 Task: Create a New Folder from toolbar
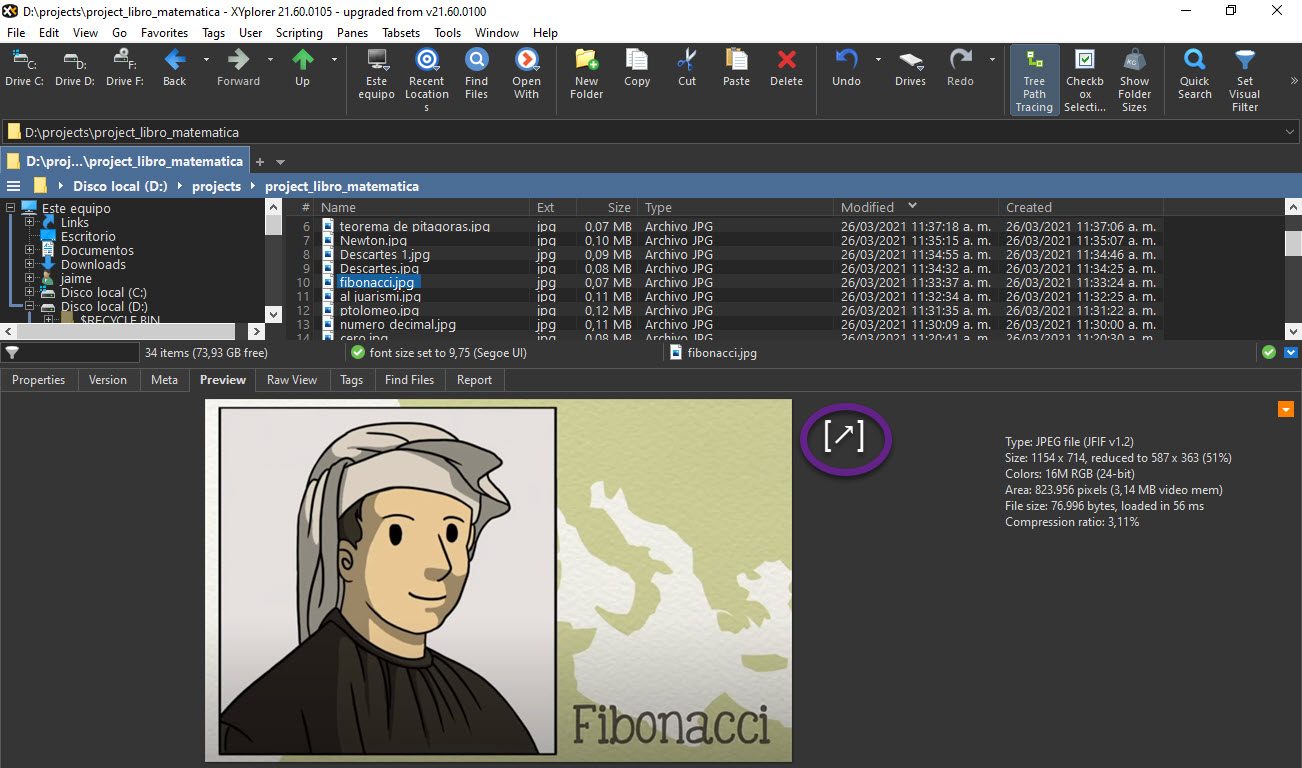[x=586, y=74]
